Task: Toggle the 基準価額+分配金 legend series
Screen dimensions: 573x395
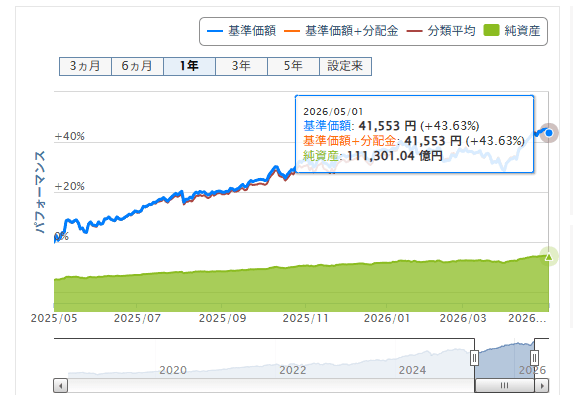Action: coord(341,31)
